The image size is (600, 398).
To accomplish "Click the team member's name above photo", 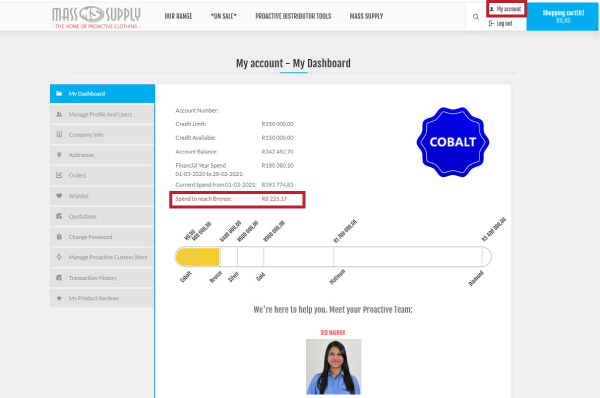I will point(333,333).
